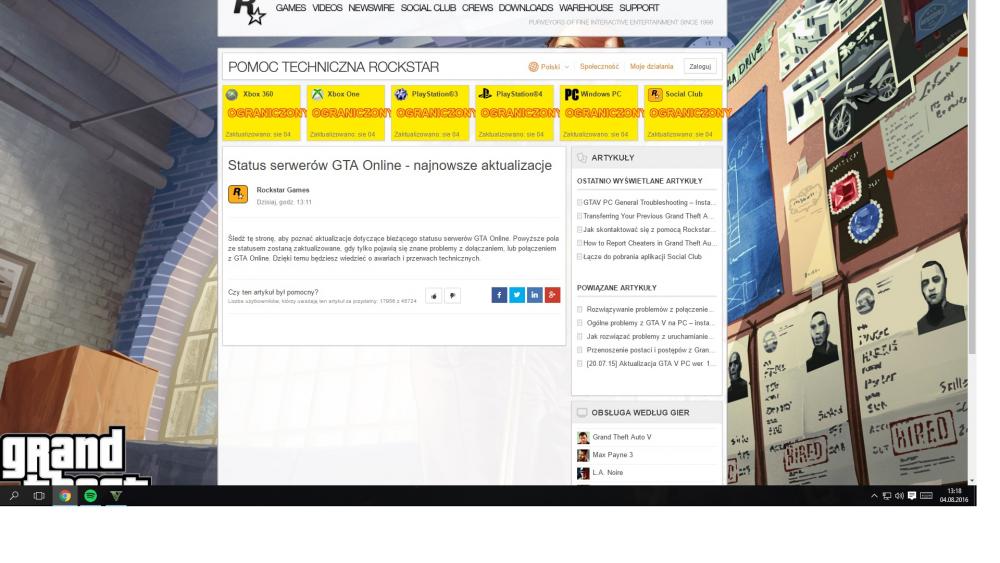Click the Rockstar Games author avatar
Image resolution: width=1000 pixels, height=563 pixels.
coord(238,194)
